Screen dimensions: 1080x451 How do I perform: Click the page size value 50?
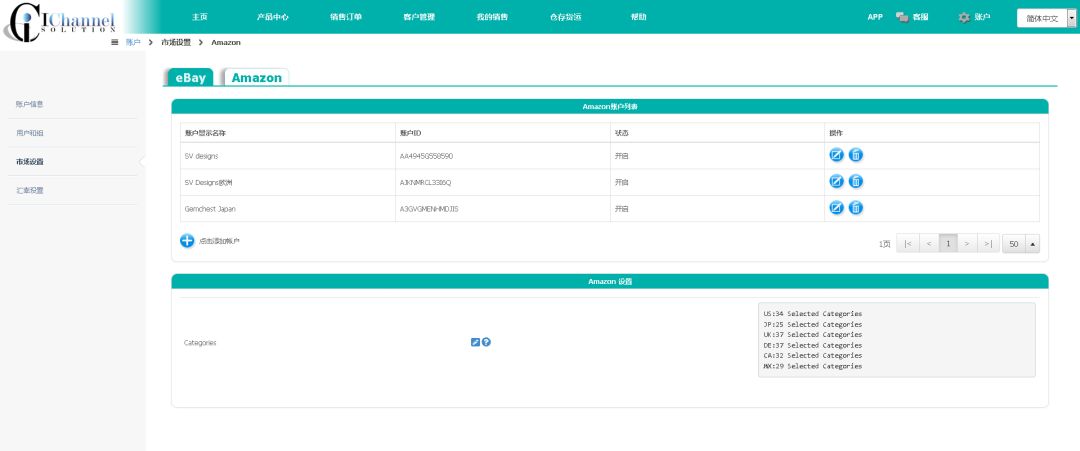tap(1014, 244)
